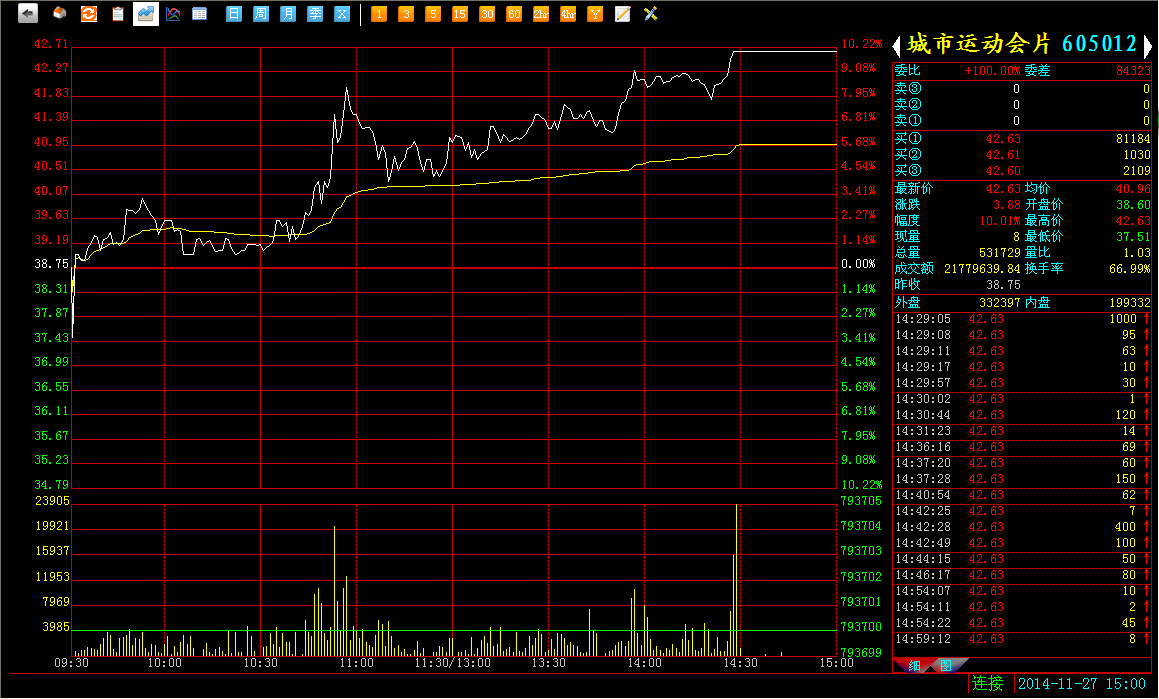Go to previous stock with left arrow

tap(897, 46)
